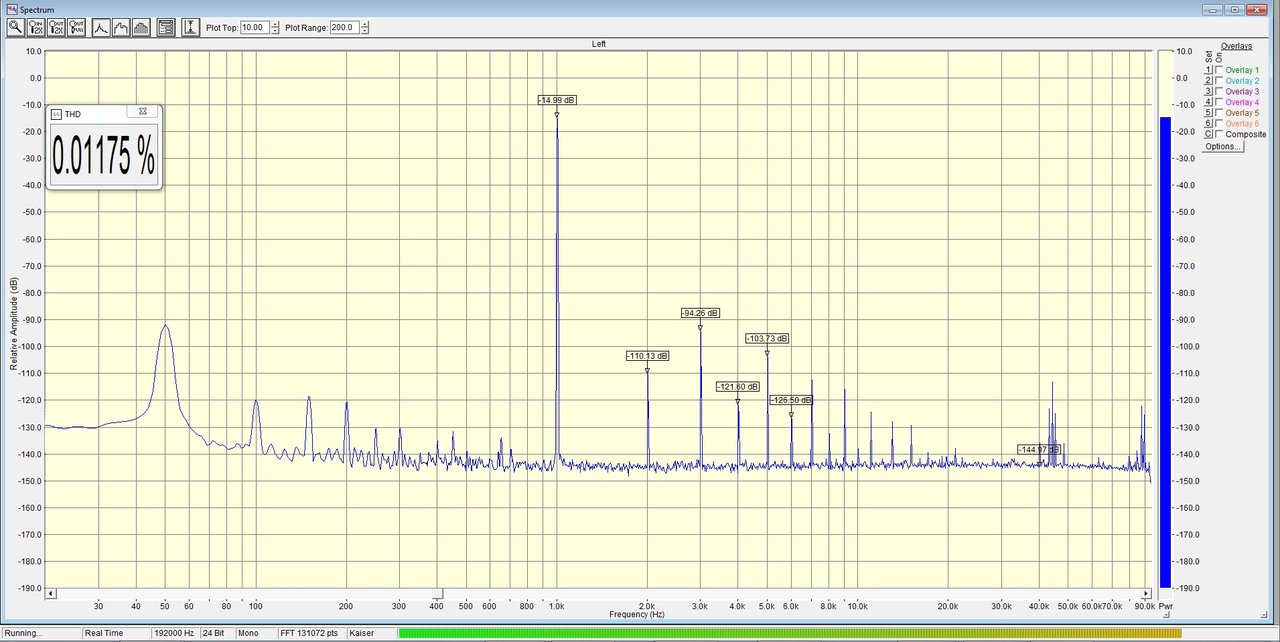Zoom out to full plot view
The width and height of the screenshot is (1280, 642).
pos(76,28)
